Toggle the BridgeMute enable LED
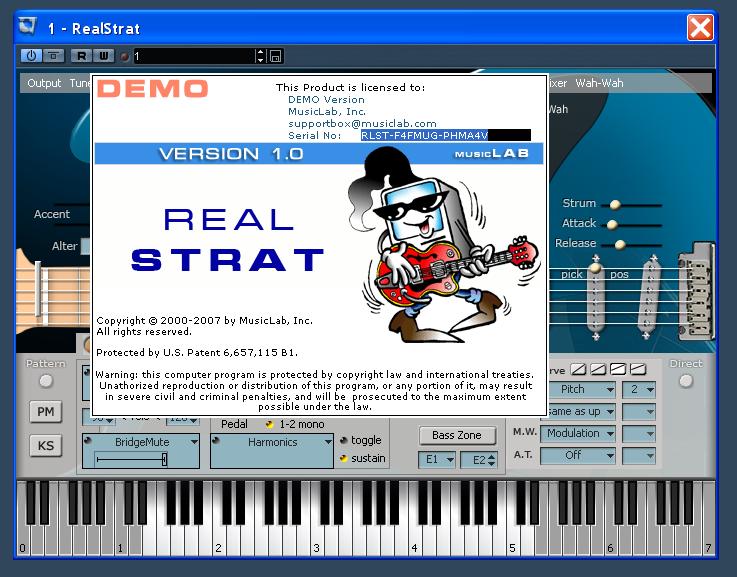737x577 pixels. tap(87, 440)
